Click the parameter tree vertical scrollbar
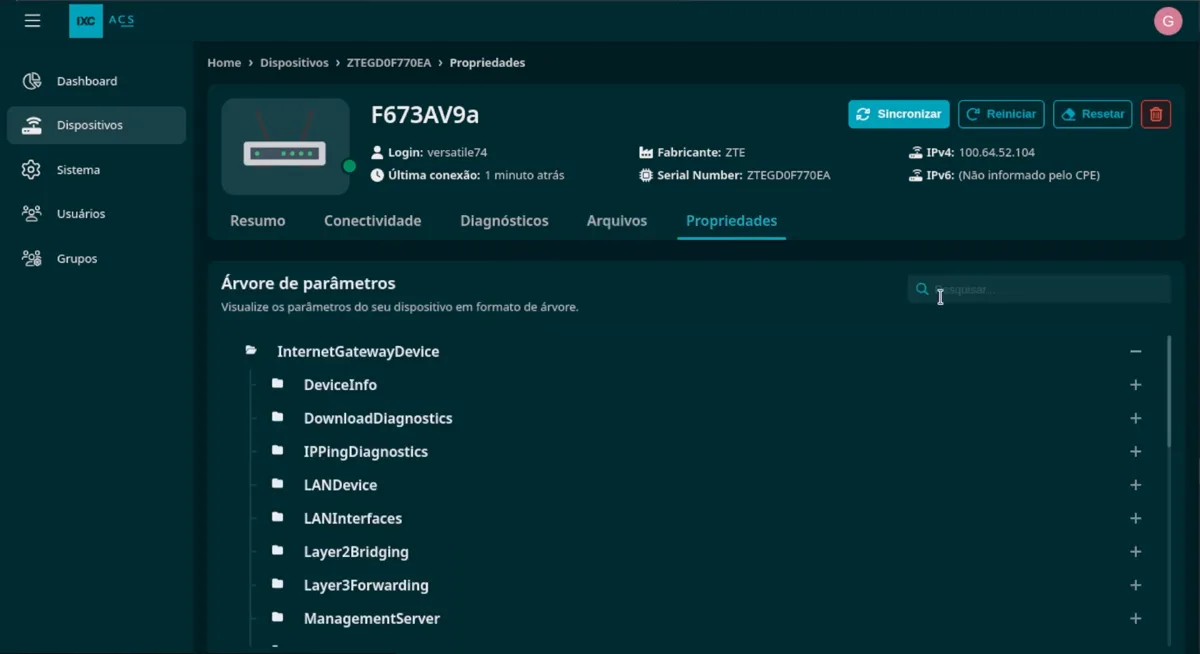The image size is (1200, 654). pos(1169,391)
